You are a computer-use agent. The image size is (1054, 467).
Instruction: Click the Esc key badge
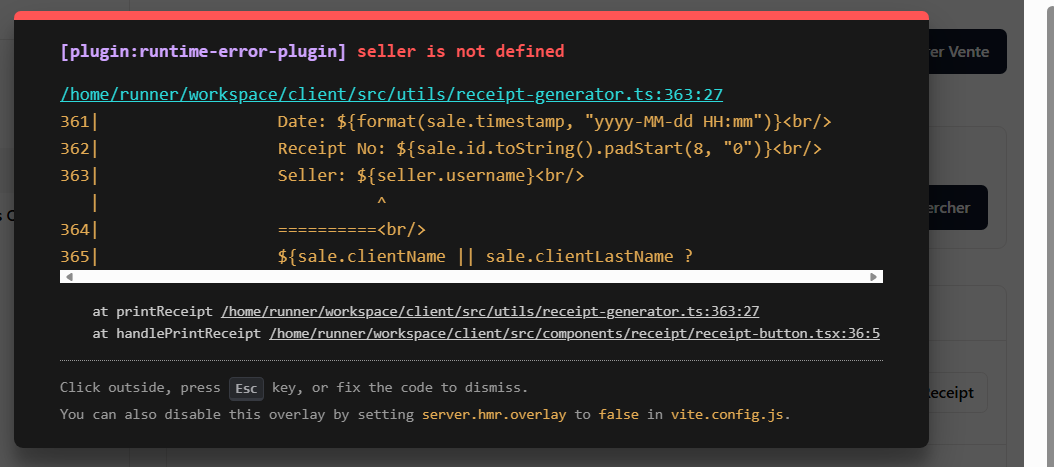click(x=246, y=388)
